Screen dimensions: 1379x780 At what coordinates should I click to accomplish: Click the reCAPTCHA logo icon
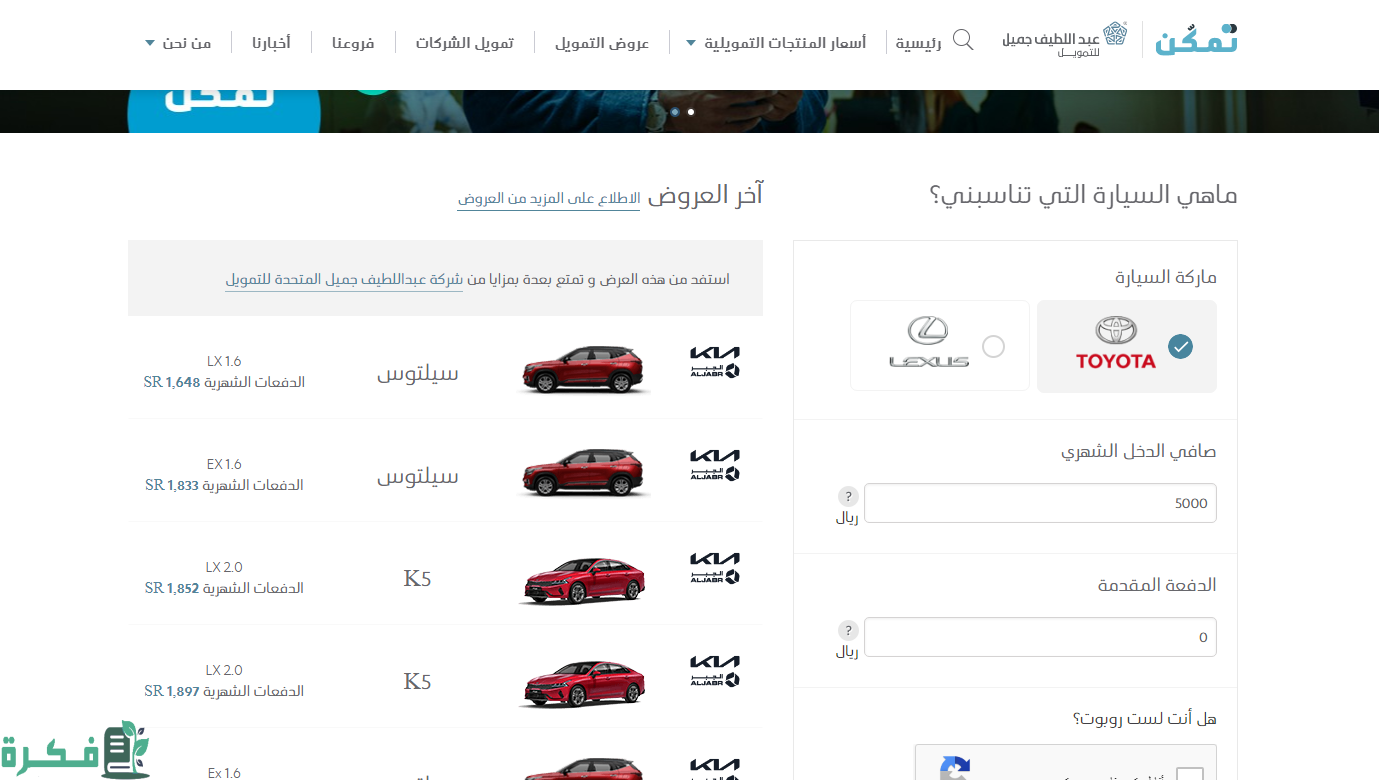[x=955, y=768]
